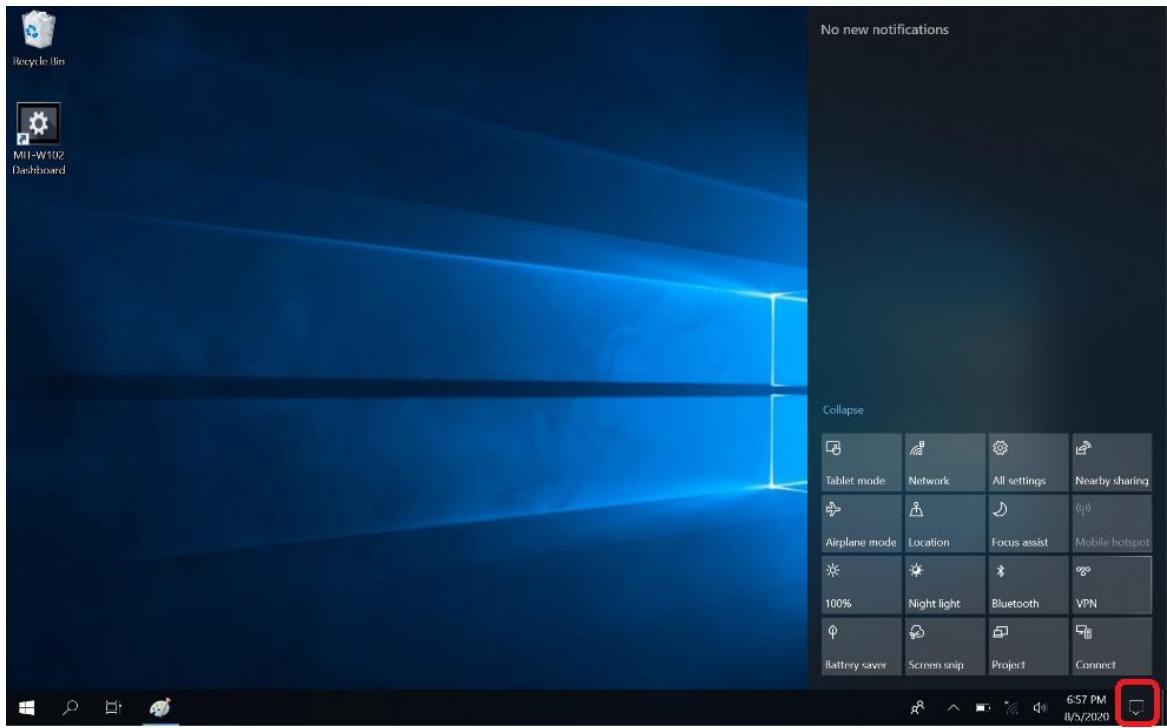Turn on Night light tile

pos(942,584)
